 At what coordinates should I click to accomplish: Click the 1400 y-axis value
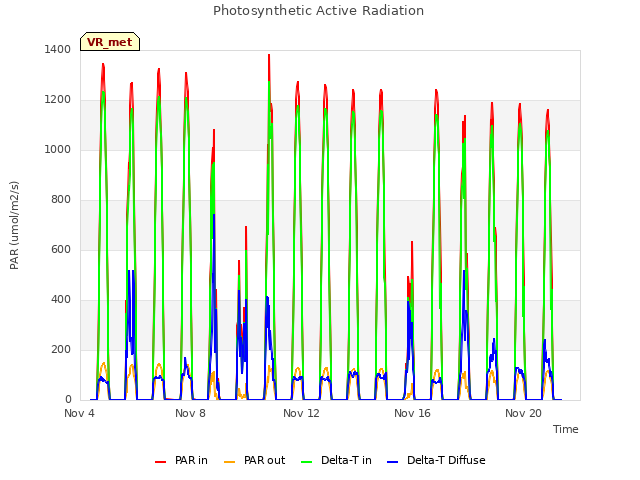click(x=58, y=50)
